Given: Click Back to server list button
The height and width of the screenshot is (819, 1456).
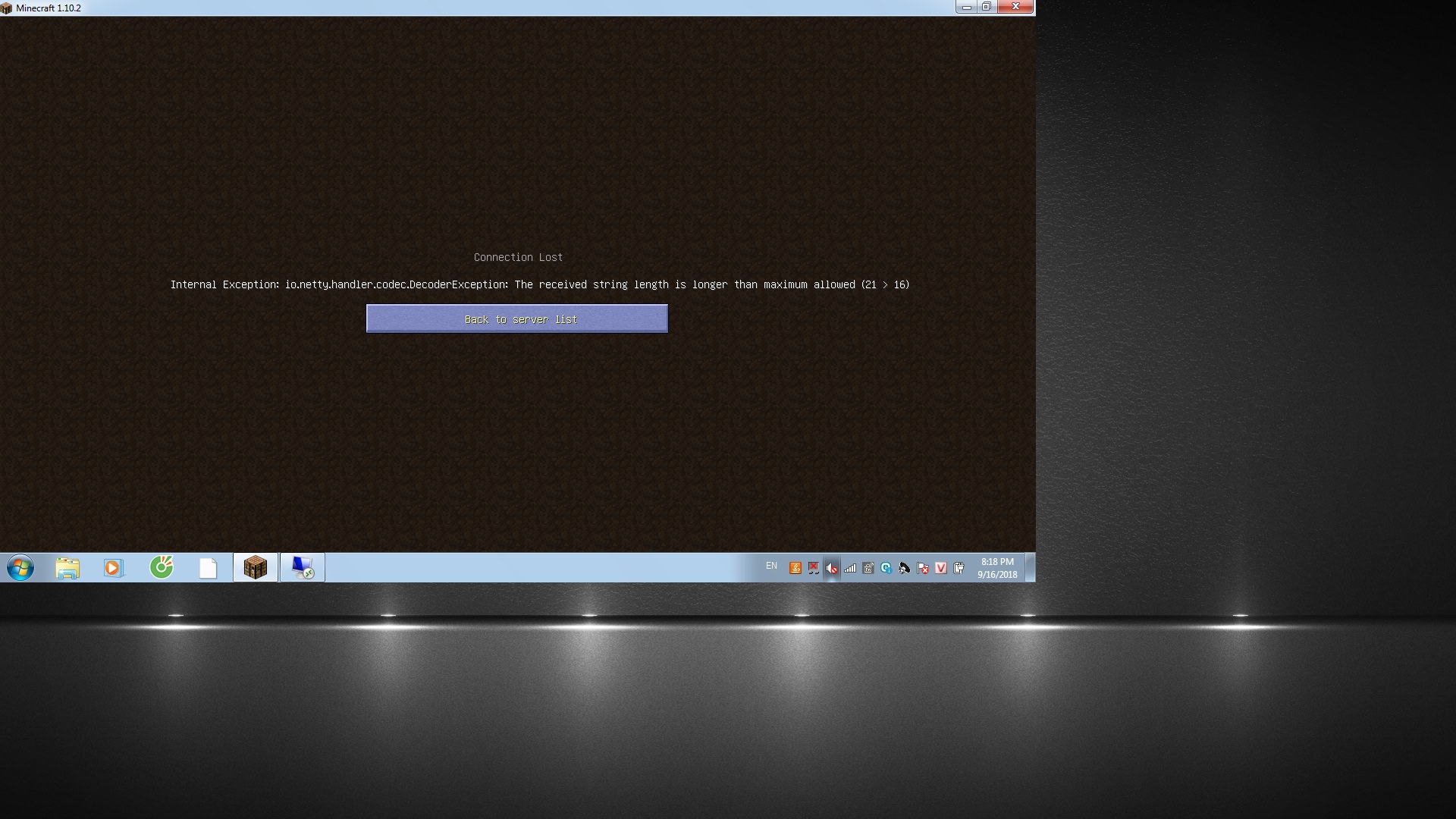Looking at the screenshot, I should pyautogui.click(x=516, y=319).
